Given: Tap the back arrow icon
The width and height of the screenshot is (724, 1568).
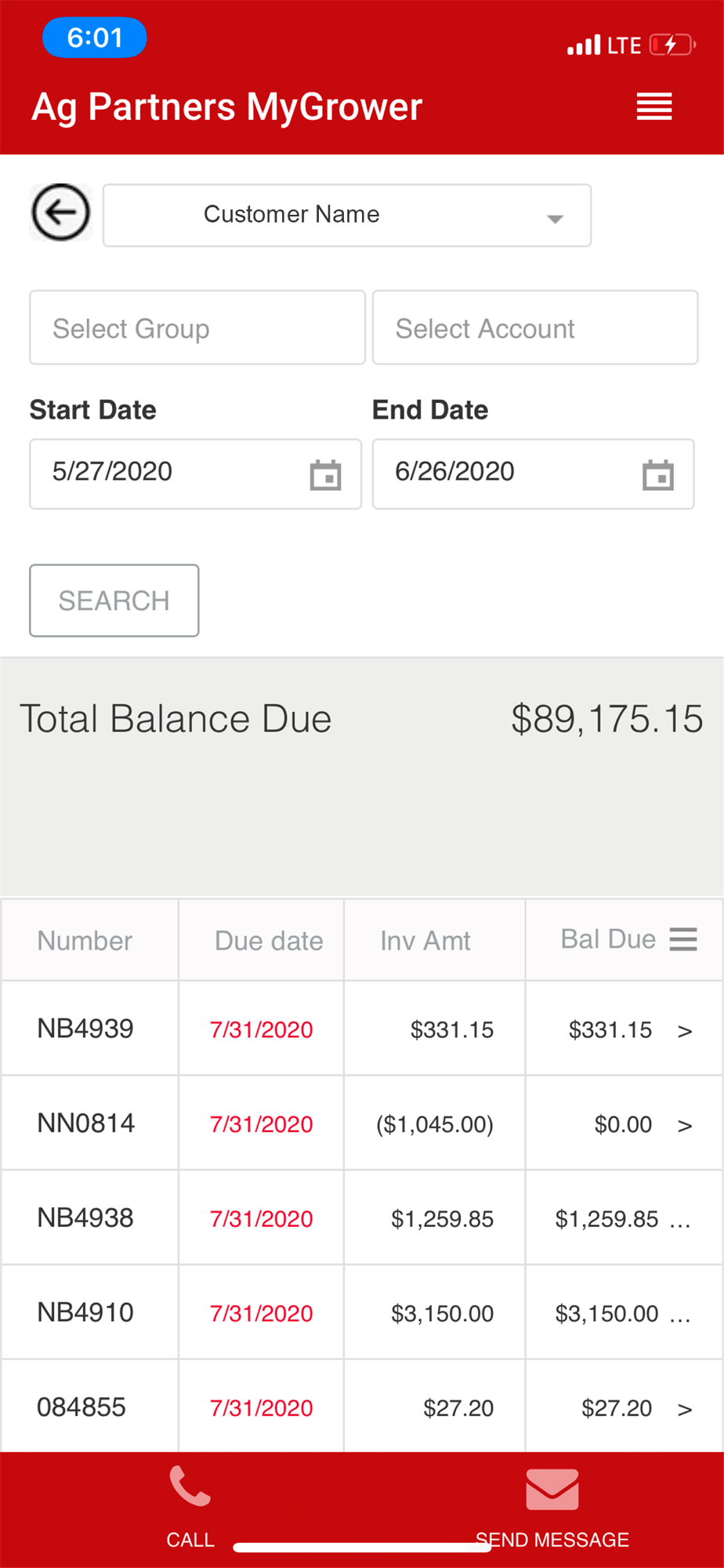Looking at the screenshot, I should tap(60, 212).
